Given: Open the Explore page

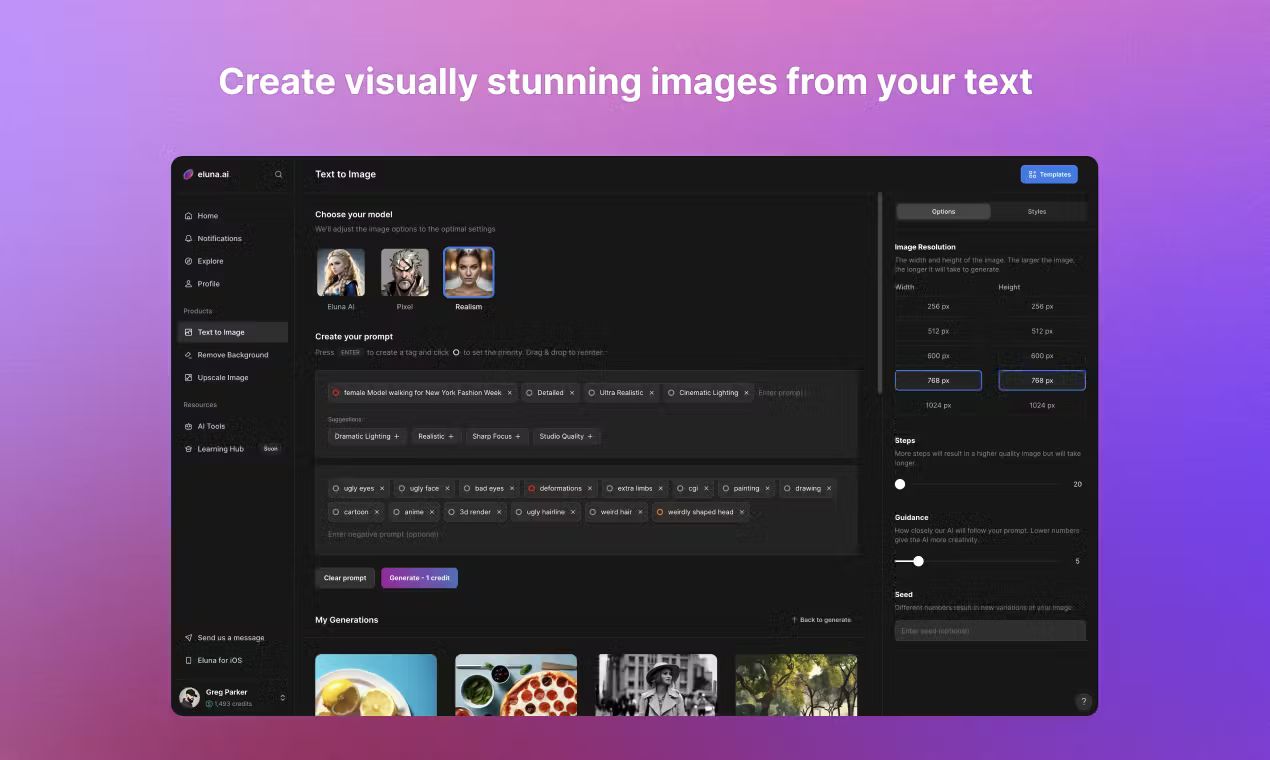Looking at the screenshot, I should click(210, 261).
